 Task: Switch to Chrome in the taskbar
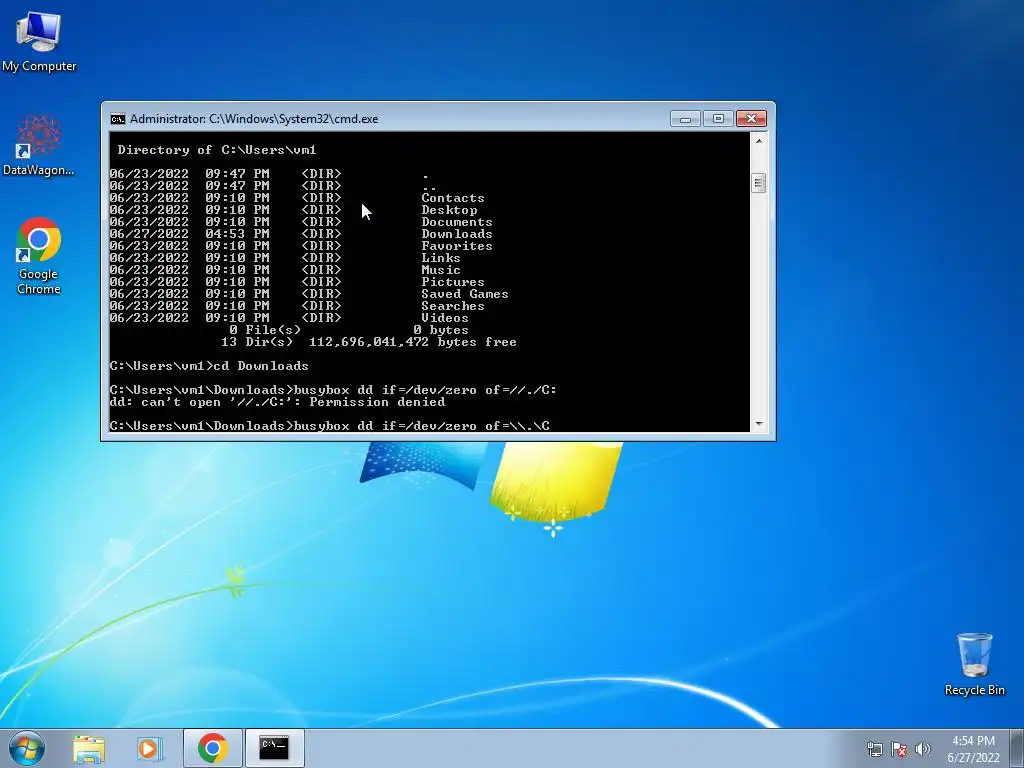pos(212,748)
